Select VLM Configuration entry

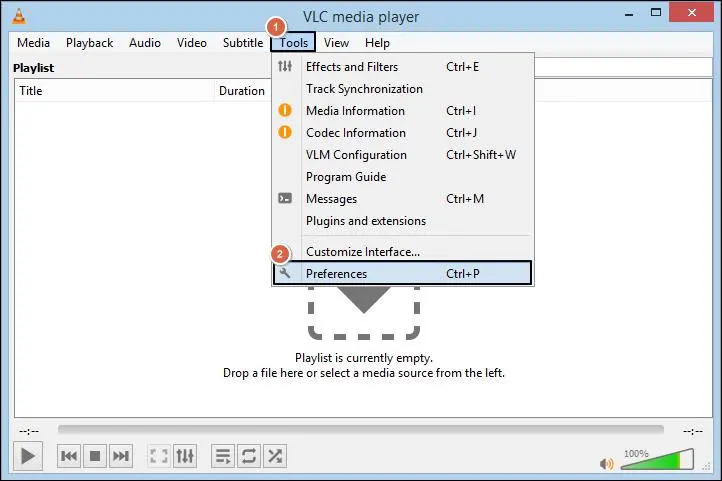coord(403,155)
